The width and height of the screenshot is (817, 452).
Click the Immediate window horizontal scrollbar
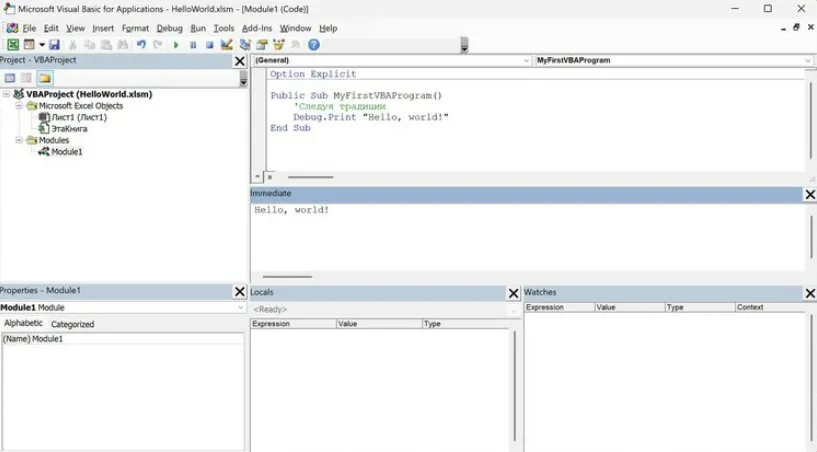(x=287, y=277)
